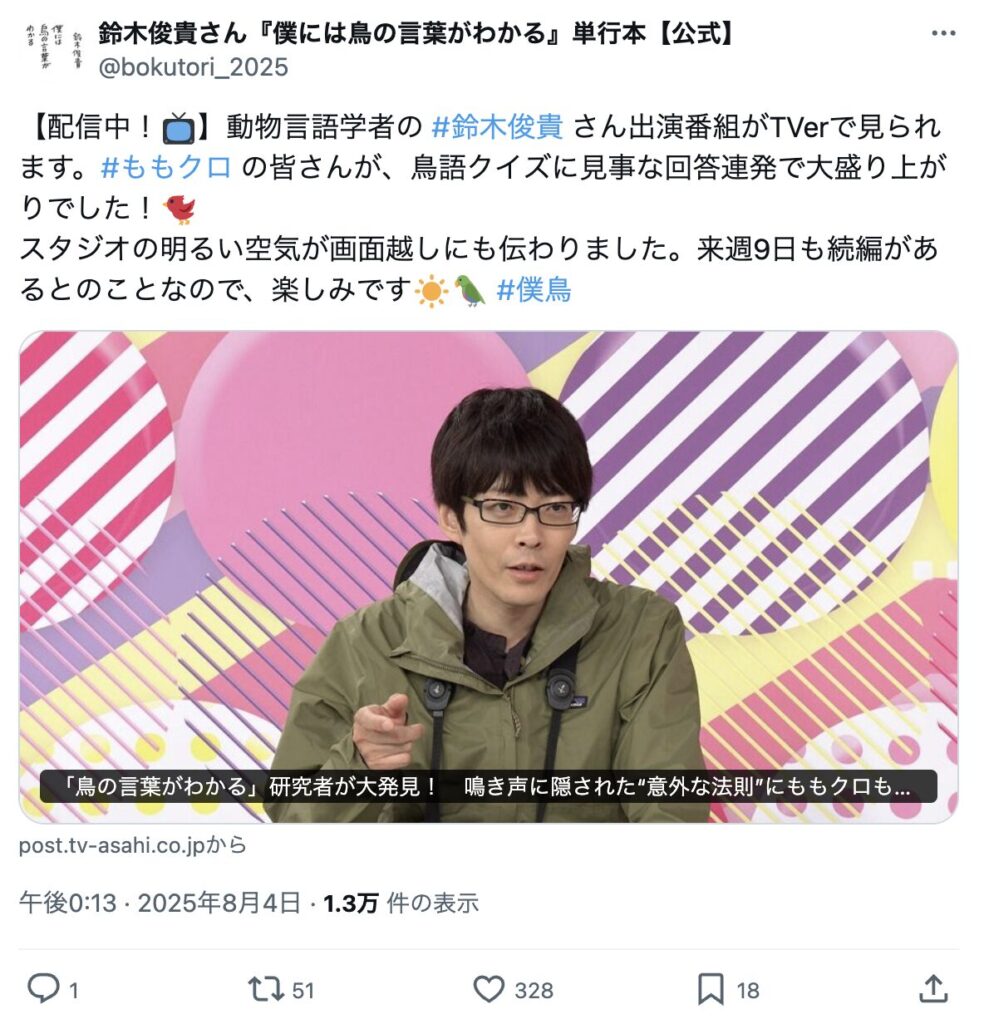This screenshot has height=1024, width=984.
Task: Open the account profile avatar image
Action: point(54,47)
